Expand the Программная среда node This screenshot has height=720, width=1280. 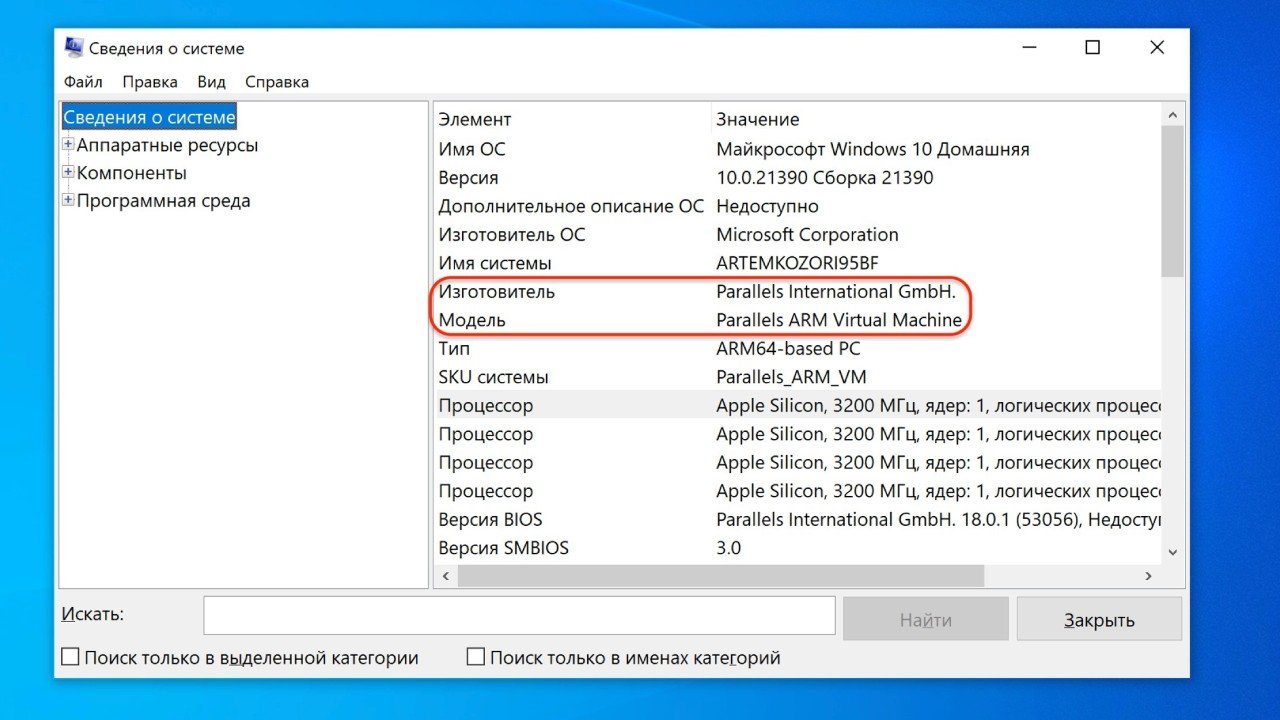pyautogui.click(x=68, y=201)
